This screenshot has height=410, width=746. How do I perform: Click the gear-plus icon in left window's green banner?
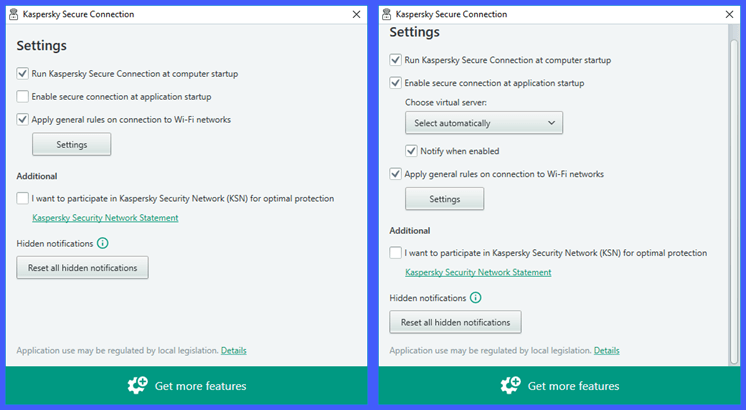point(138,385)
